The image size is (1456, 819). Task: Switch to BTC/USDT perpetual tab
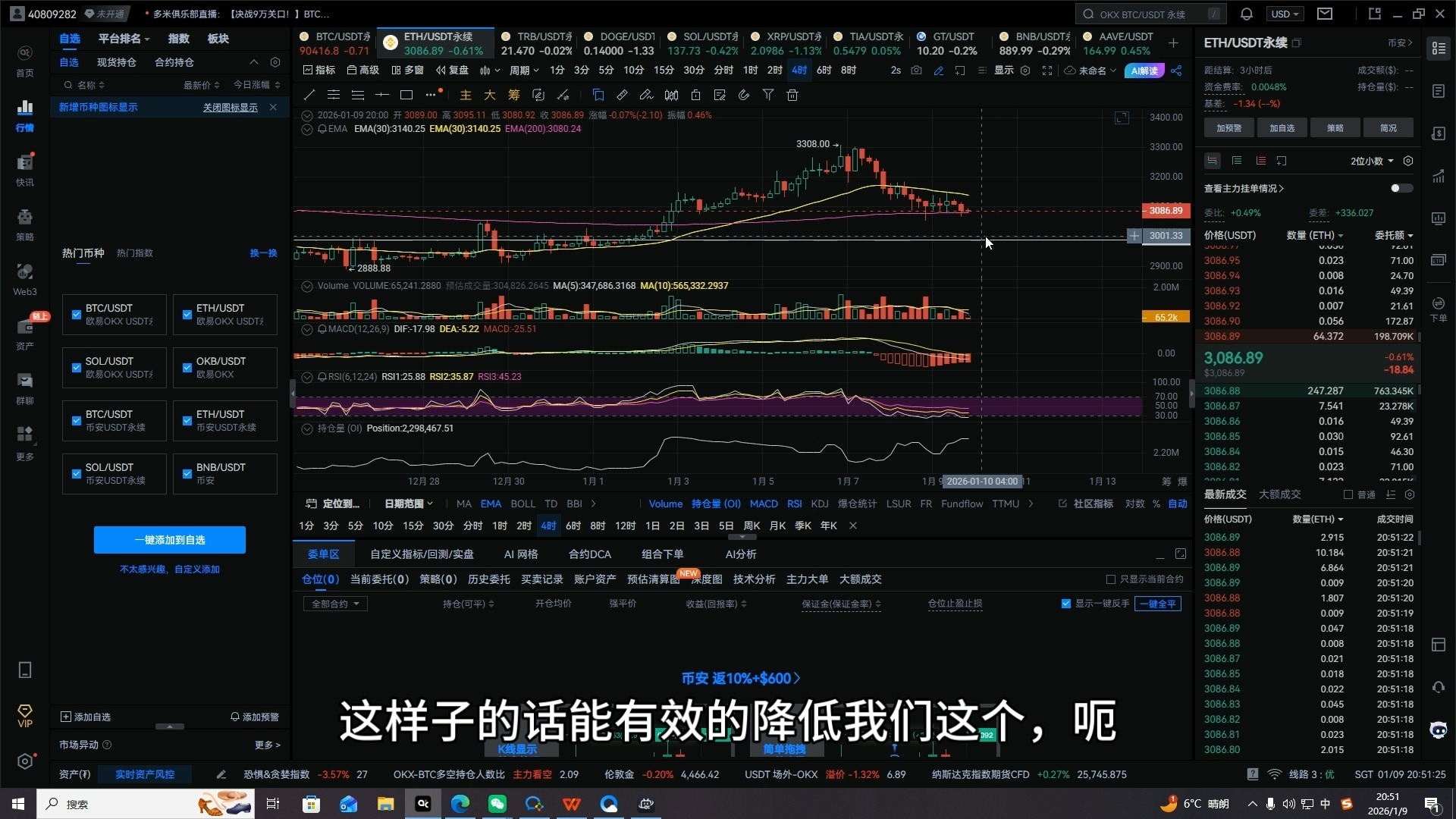point(334,43)
